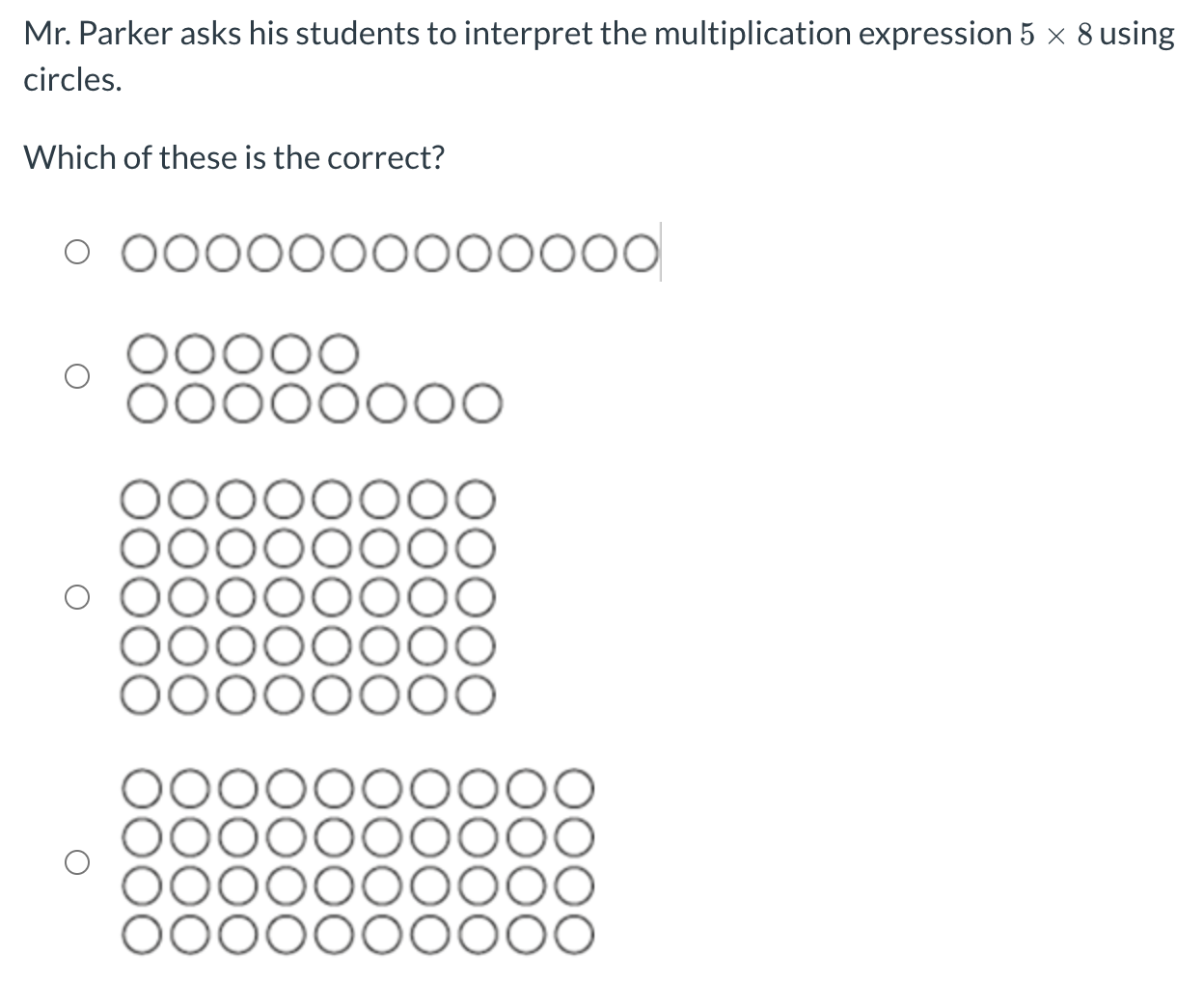
Task: Click the top-left circle of the four-row array
Action: pyautogui.click(x=141, y=788)
